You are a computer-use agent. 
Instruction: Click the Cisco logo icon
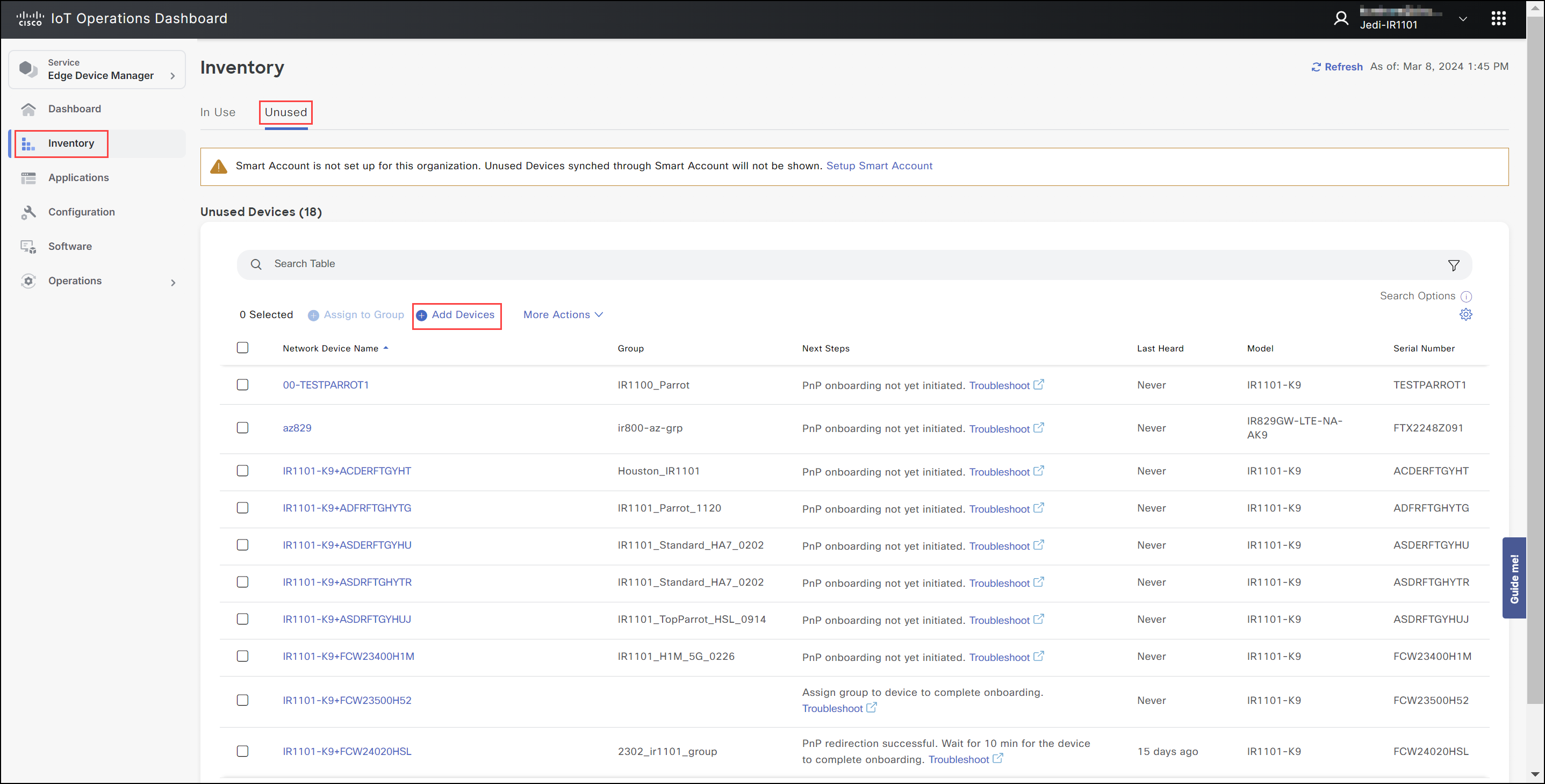[x=30, y=19]
